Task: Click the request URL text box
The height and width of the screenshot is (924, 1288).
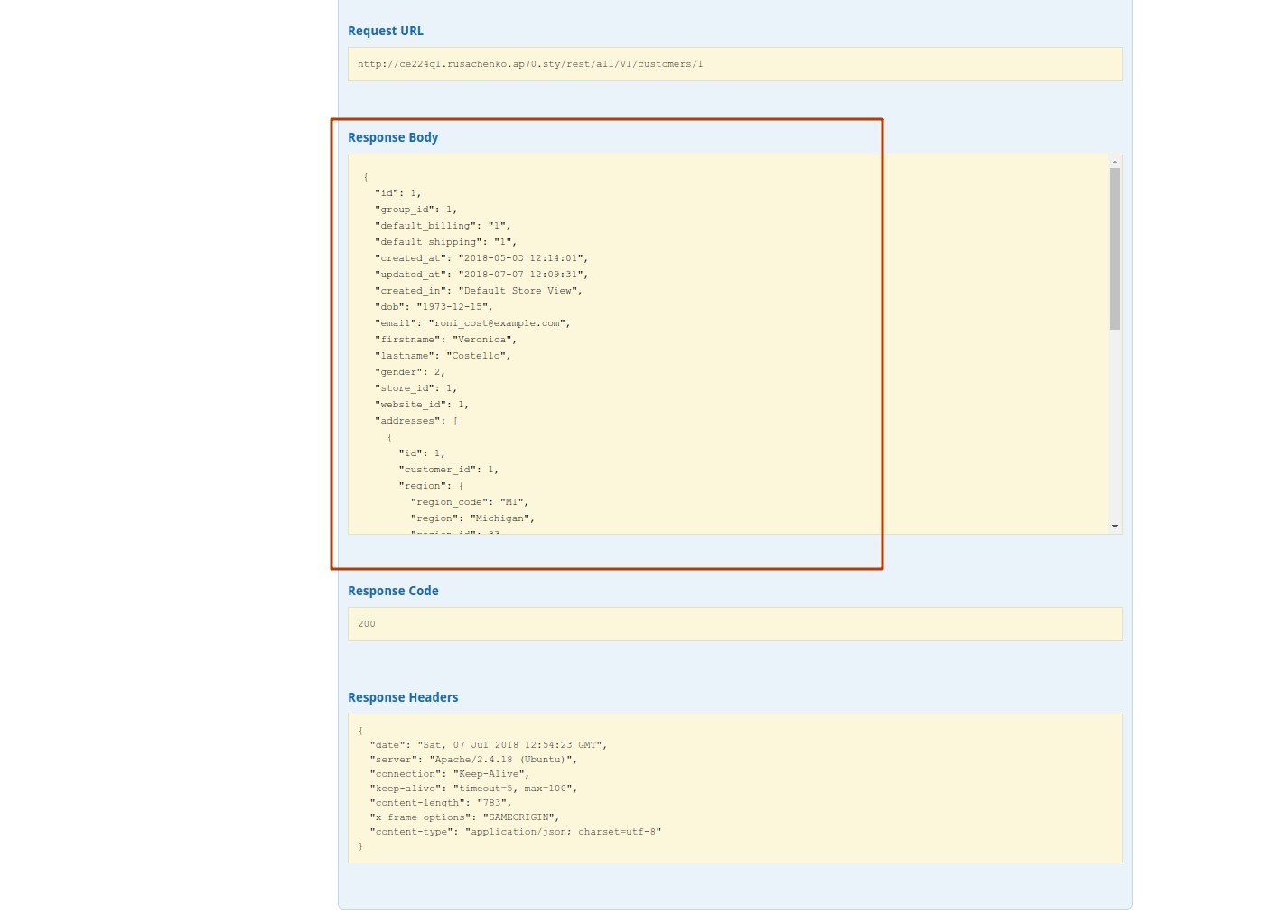Action: [x=734, y=64]
